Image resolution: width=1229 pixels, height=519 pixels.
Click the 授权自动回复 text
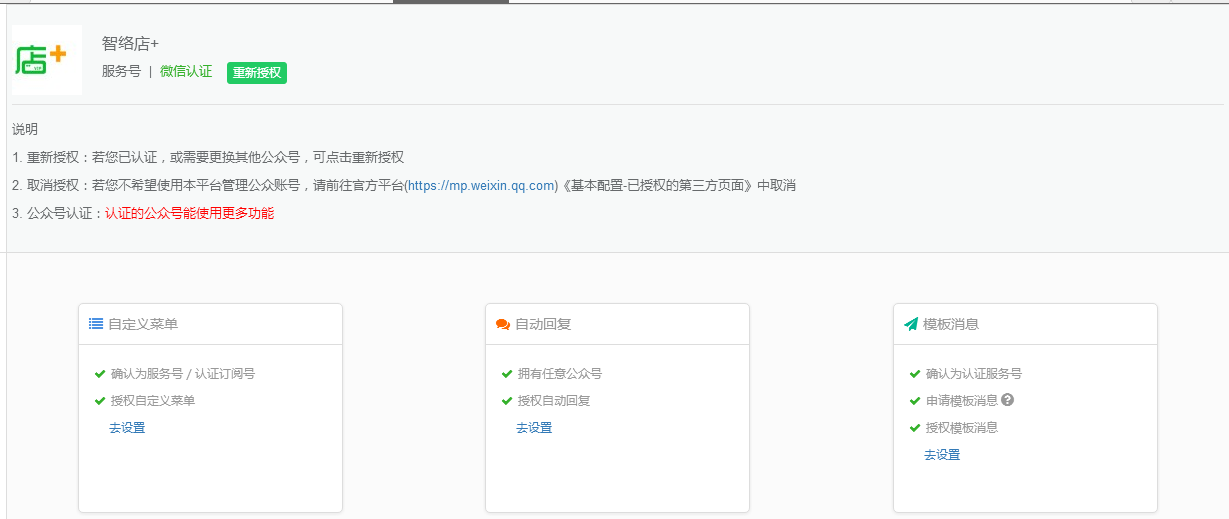[x=554, y=401]
